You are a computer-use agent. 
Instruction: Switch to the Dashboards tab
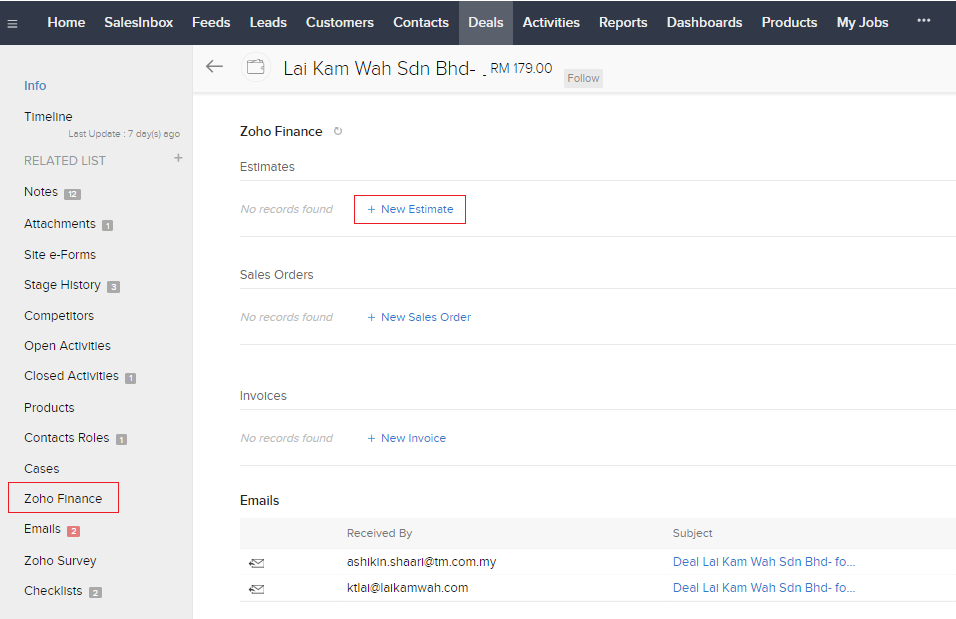click(704, 22)
